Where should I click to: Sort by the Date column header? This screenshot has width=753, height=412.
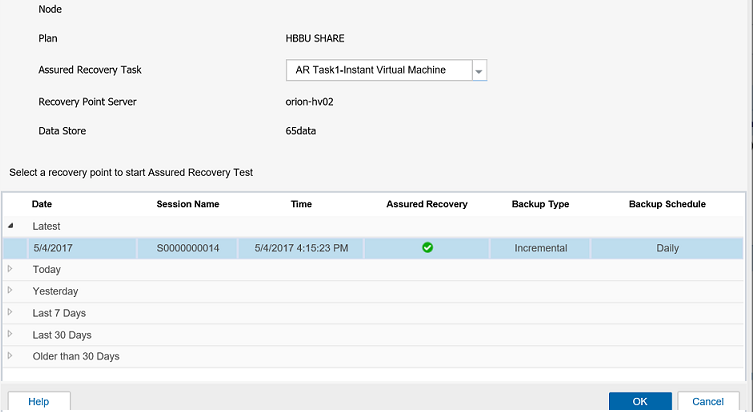[x=42, y=204]
